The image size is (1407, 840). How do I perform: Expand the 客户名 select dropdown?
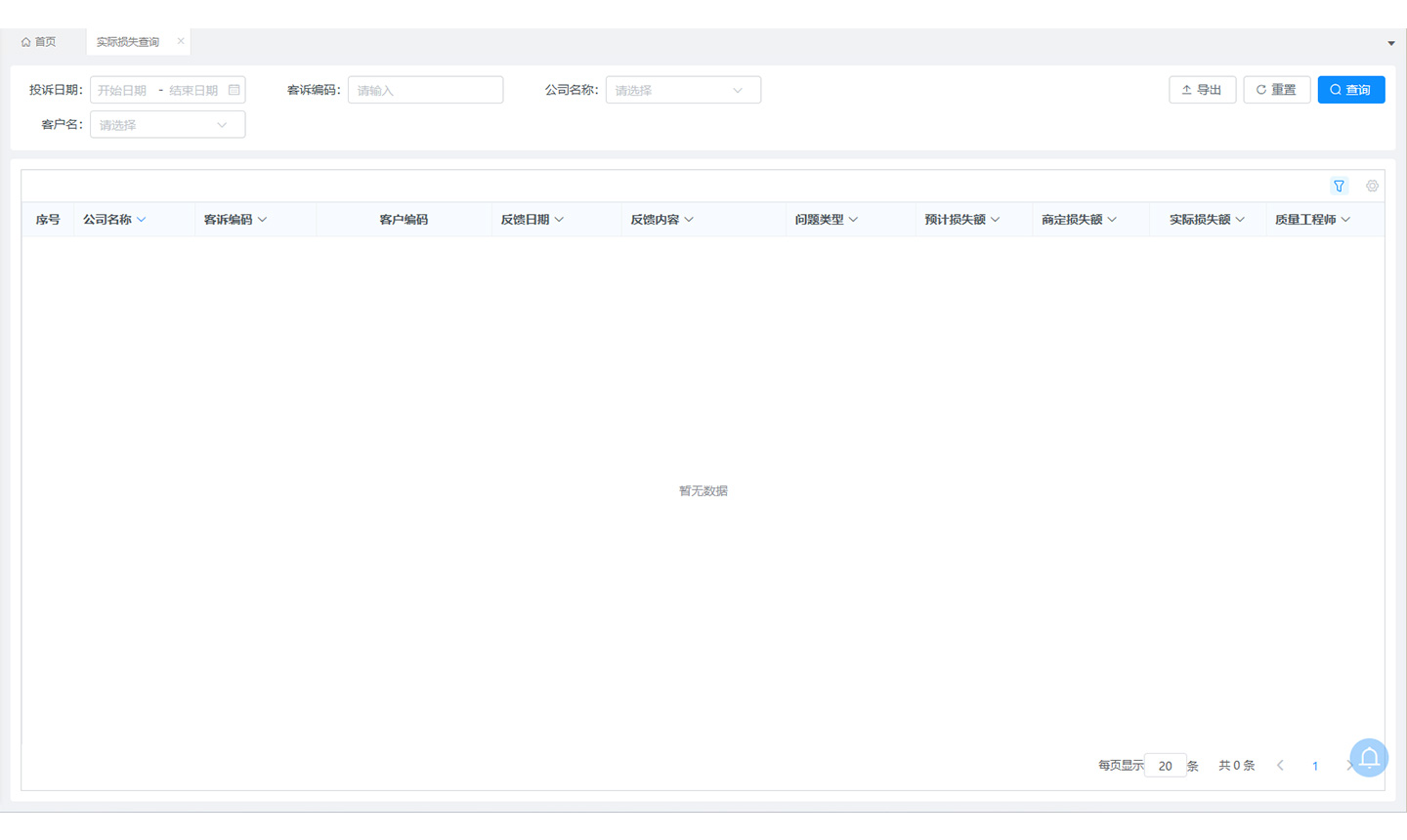coord(167,125)
